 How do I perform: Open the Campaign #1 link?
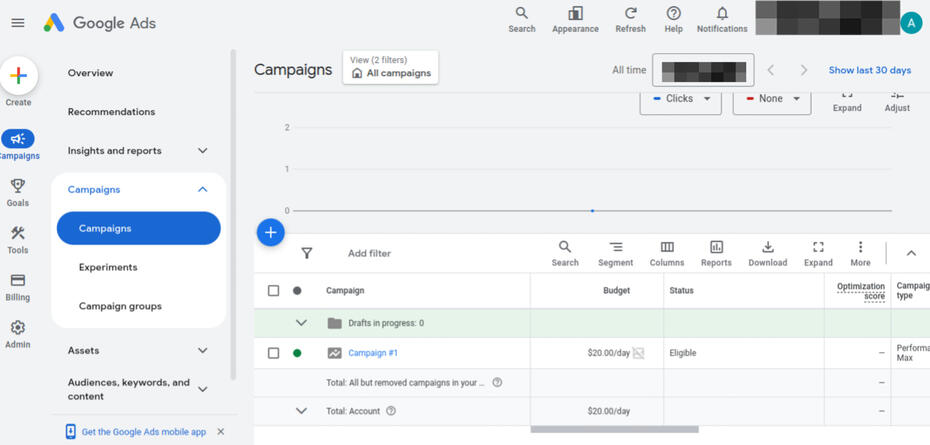coord(373,353)
